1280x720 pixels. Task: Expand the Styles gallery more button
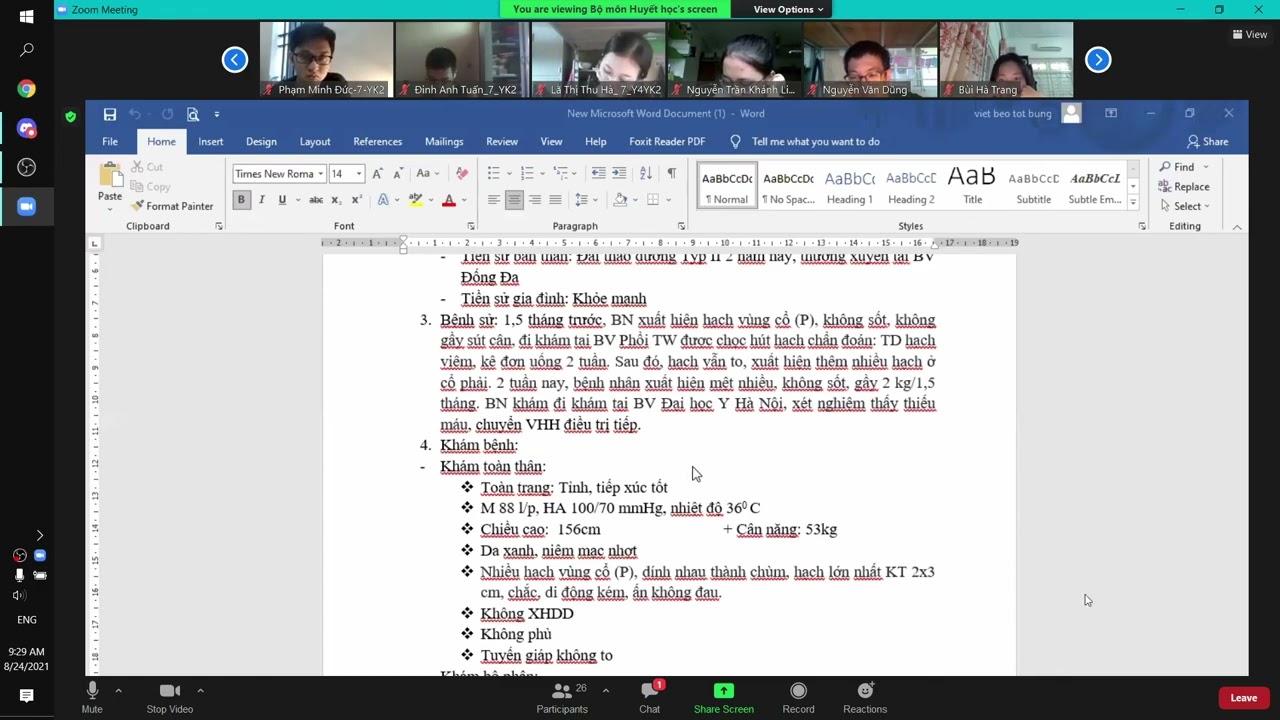coord(1133,204)
